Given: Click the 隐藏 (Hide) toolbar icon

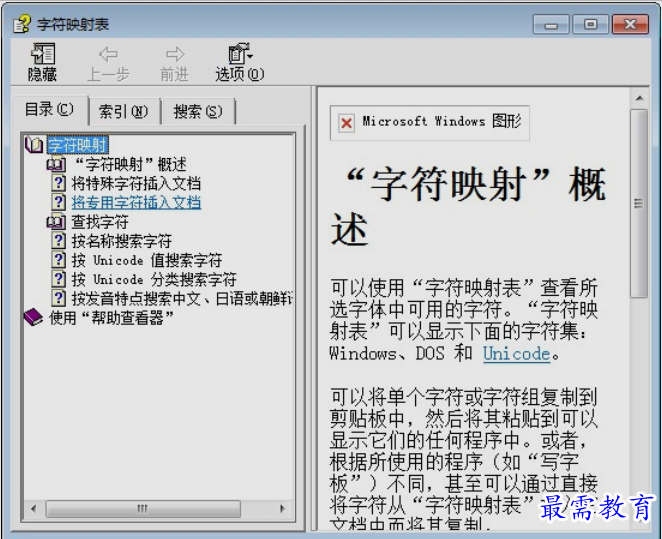Looking at the screenshot, I should (43, 54).
